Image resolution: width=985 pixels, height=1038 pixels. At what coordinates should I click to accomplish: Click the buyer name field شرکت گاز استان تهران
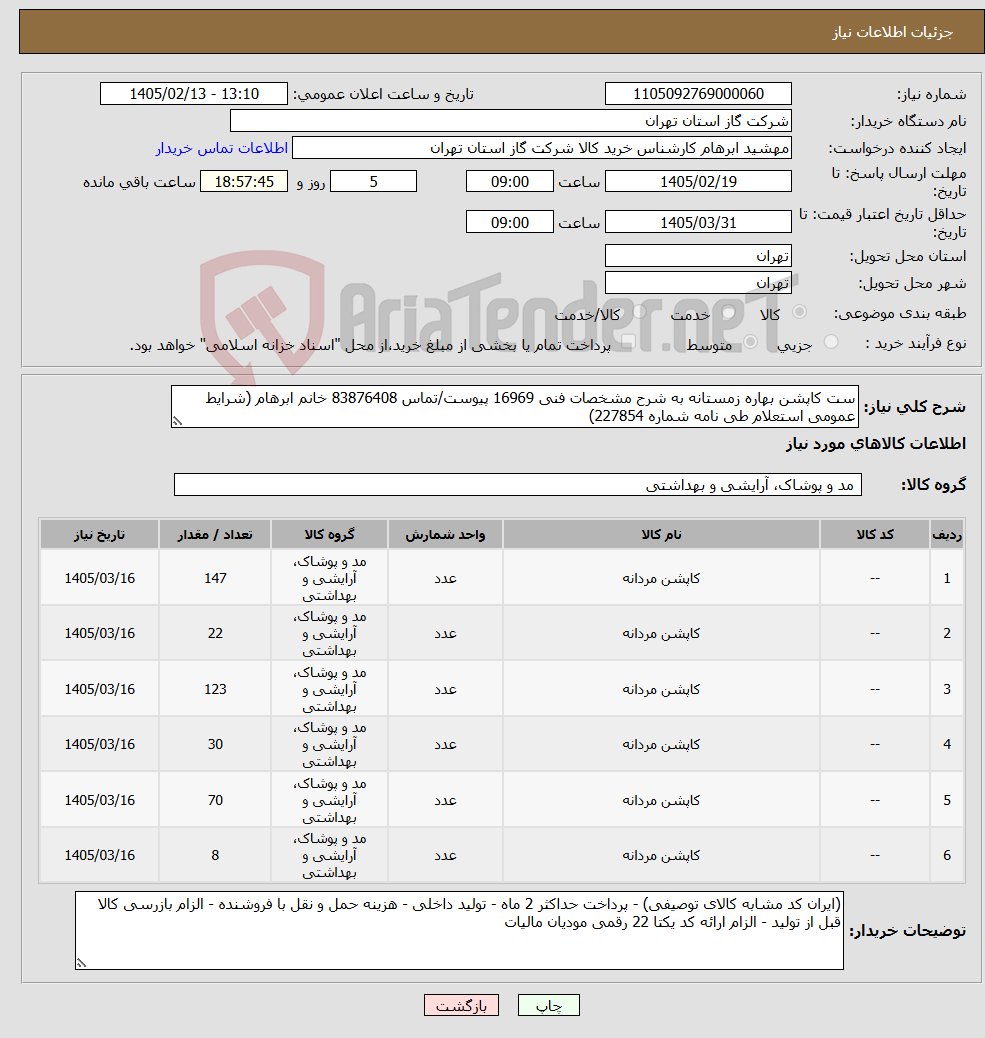pos(510,121)
